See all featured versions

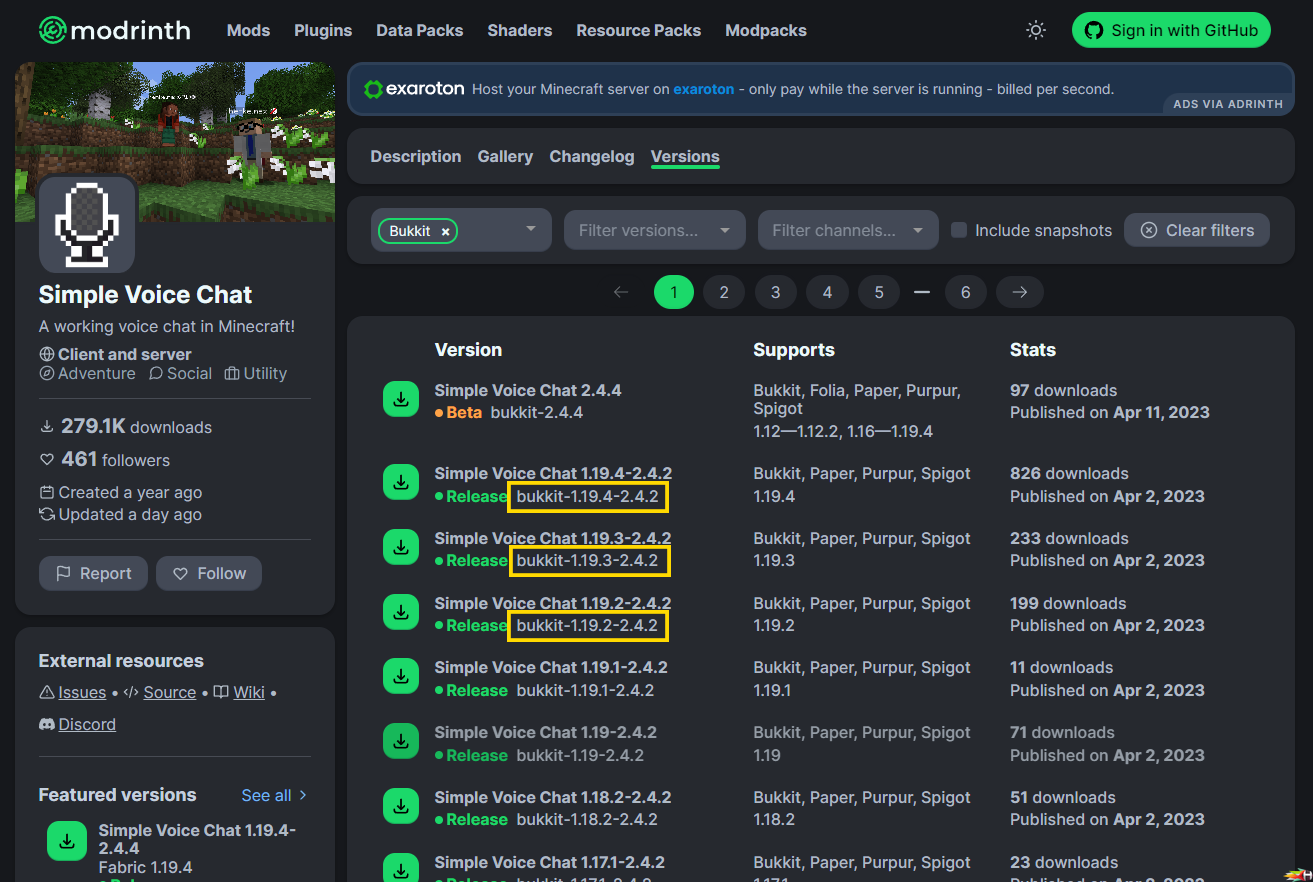pos(274,795)
